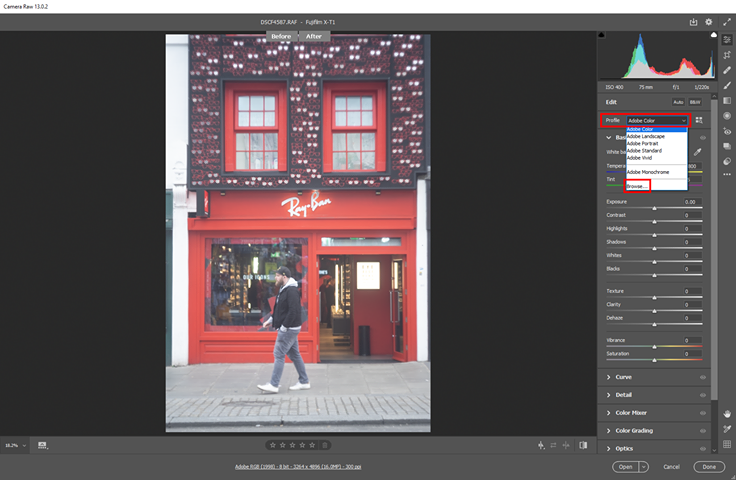Click the browse profiles grid icon

699,120
